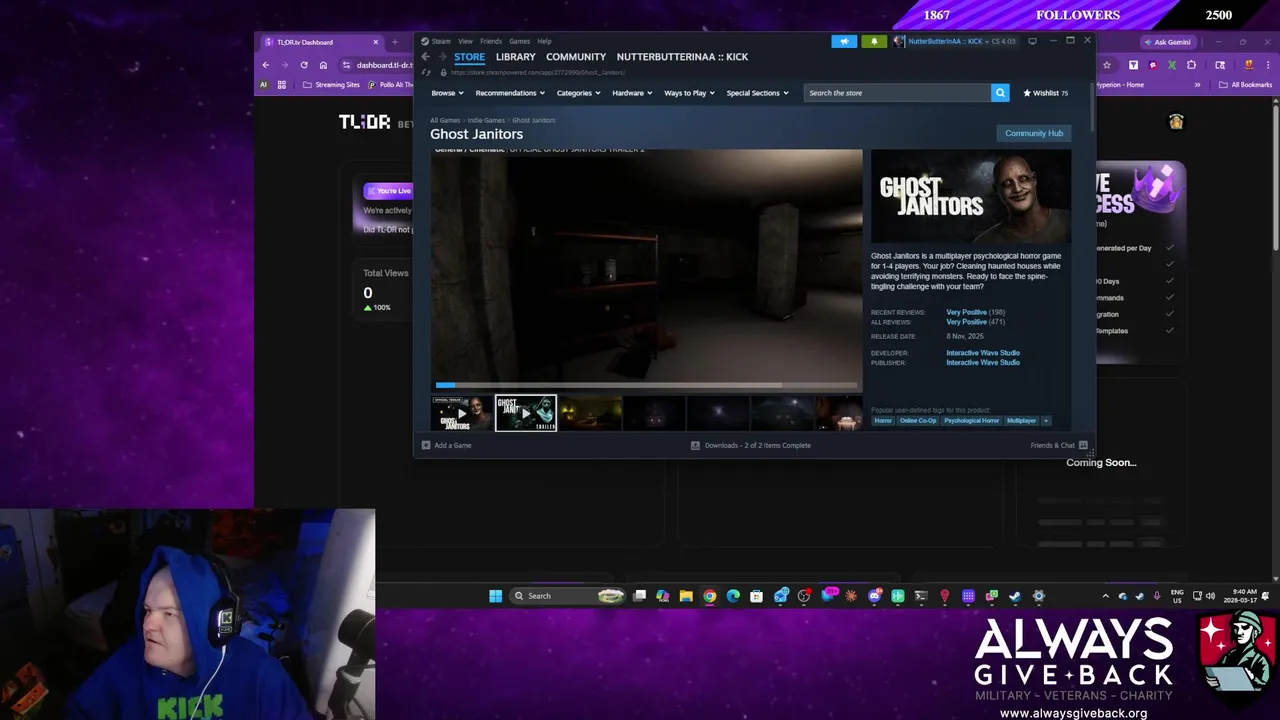This screenshot has height=720, width=1280.
Task: Click the Online Co-Op tag
Action: [918, 421]
